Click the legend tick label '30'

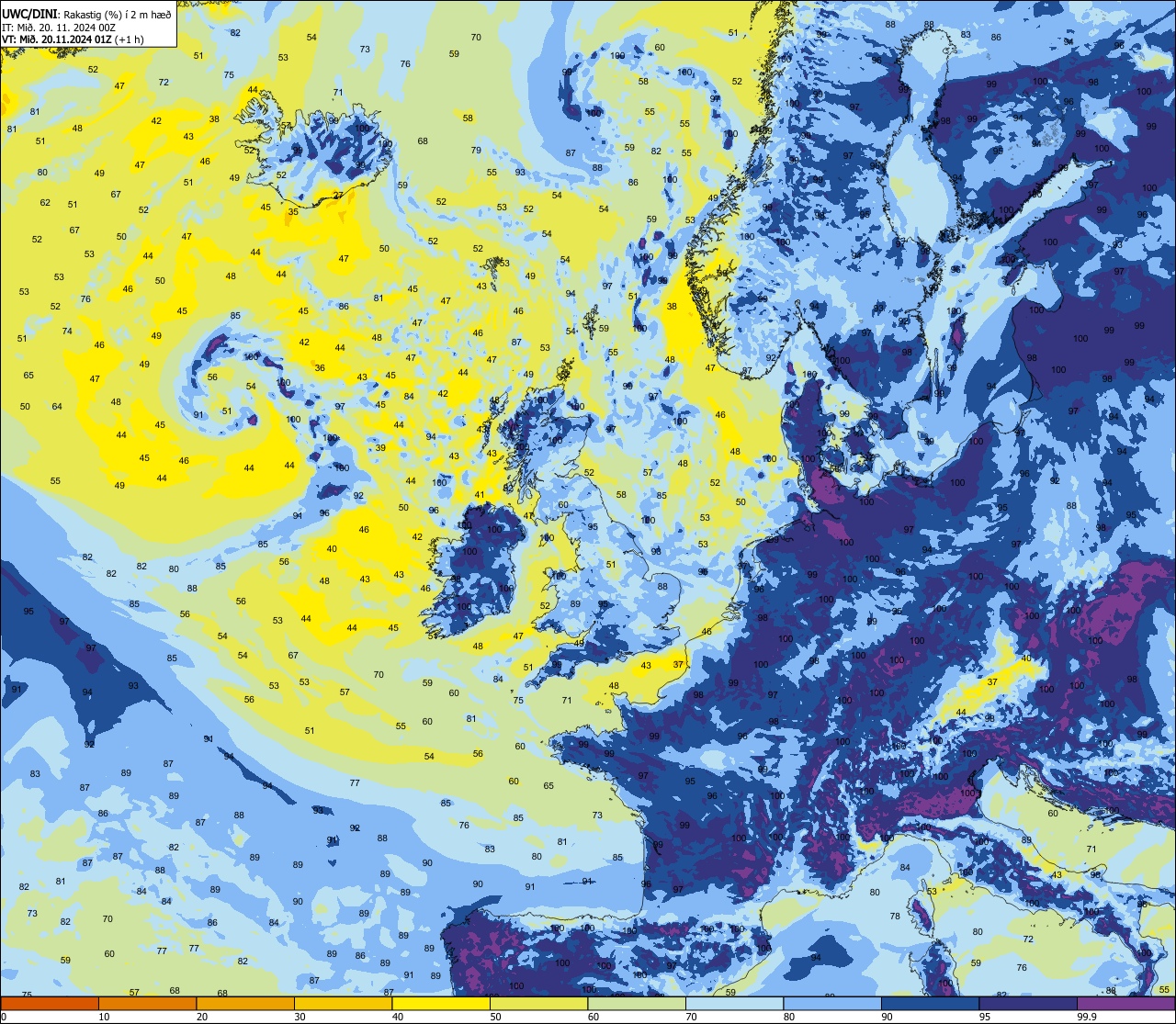tap(300, 1017)
